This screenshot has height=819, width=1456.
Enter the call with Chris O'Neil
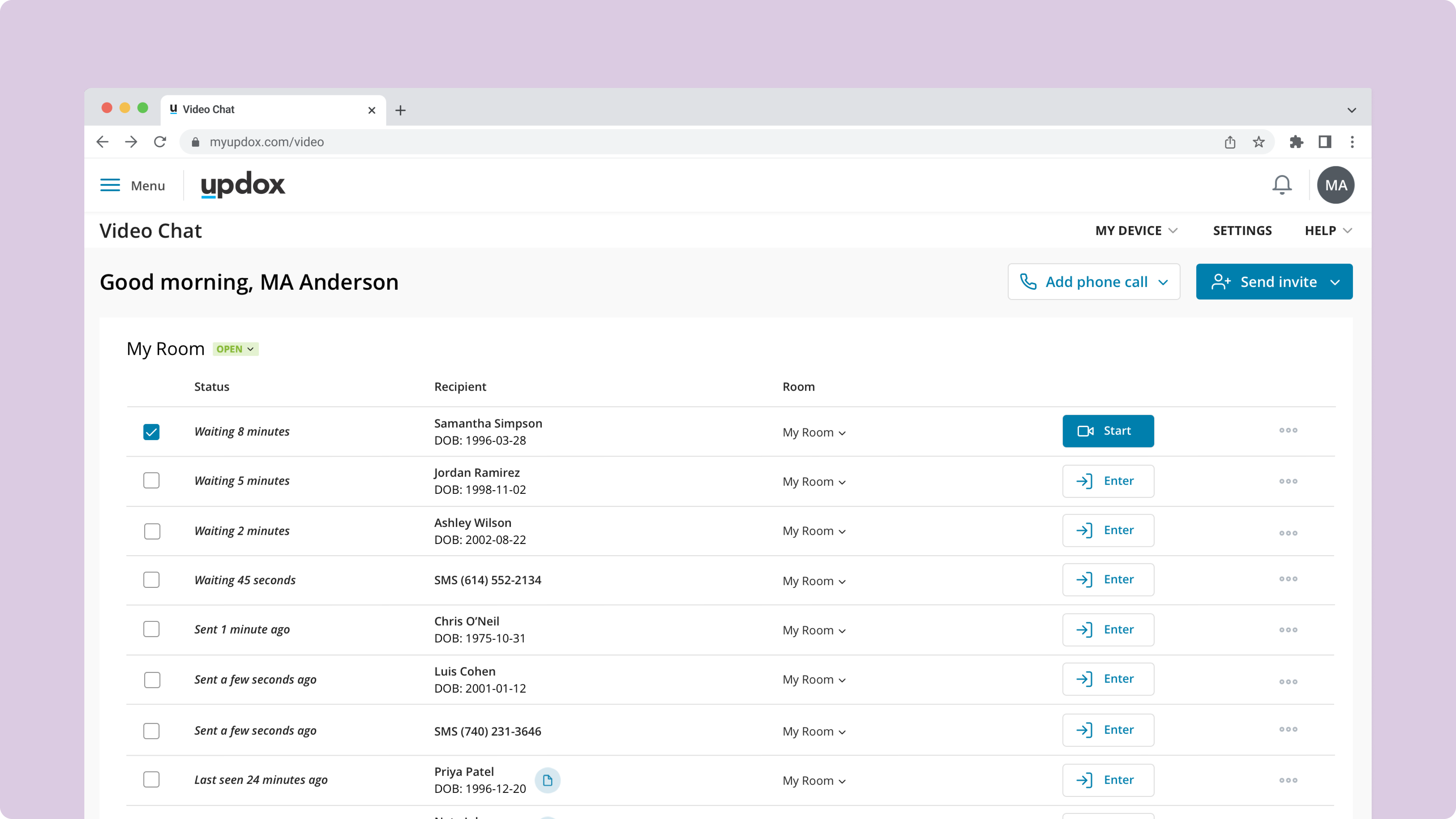pos(1108,630)
